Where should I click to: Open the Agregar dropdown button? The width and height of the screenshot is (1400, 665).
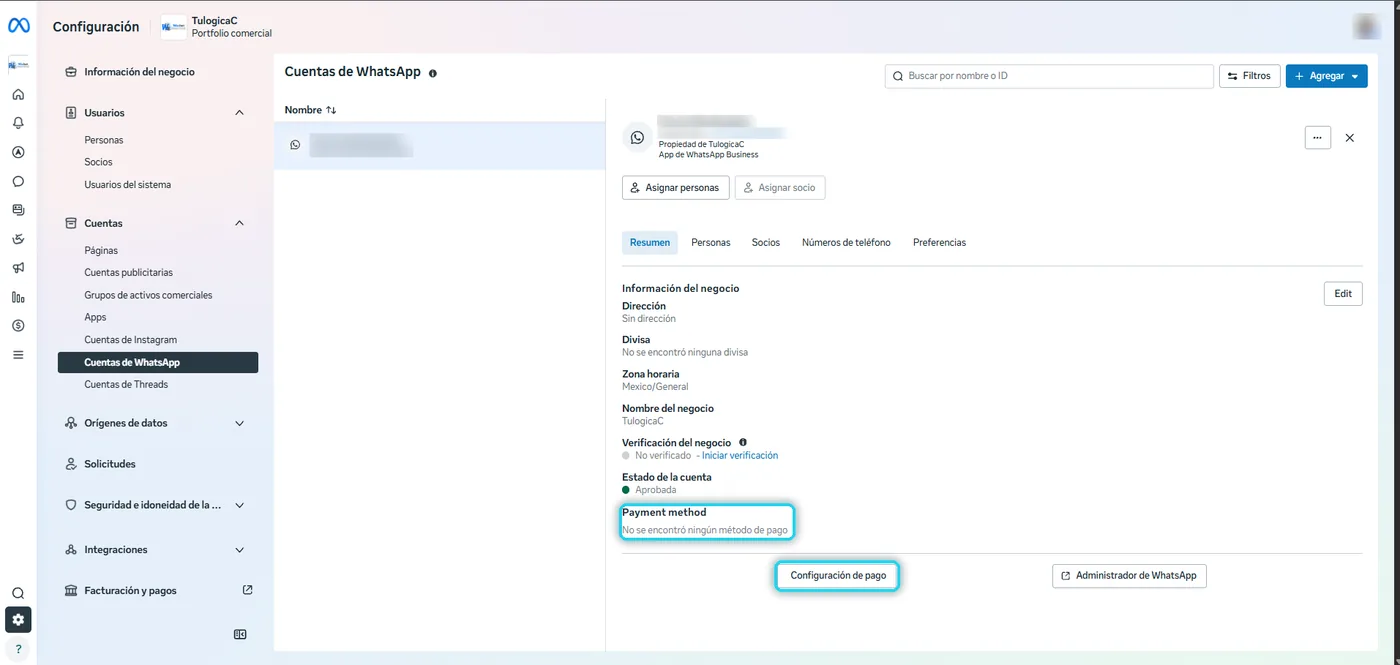click(1326, 76)
